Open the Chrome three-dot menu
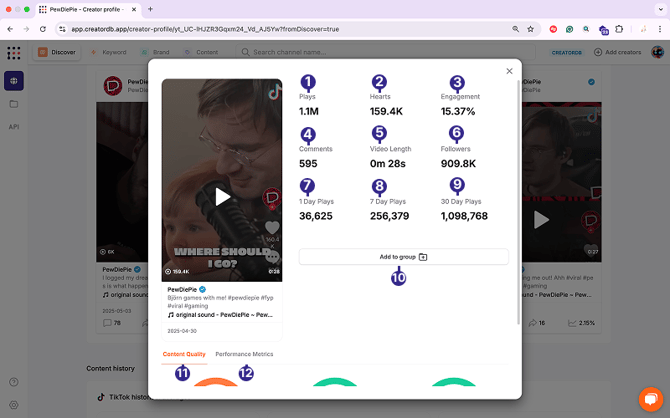The image size is (670, 418). [x=660, y=29]
